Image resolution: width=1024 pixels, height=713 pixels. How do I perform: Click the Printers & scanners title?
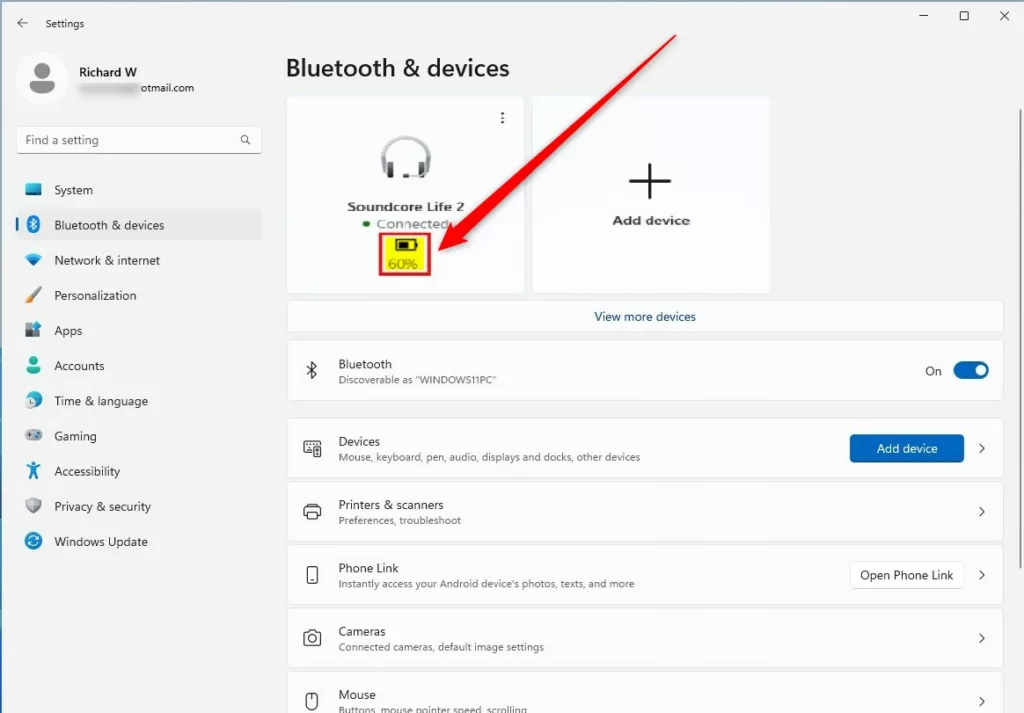click(391, 505)
